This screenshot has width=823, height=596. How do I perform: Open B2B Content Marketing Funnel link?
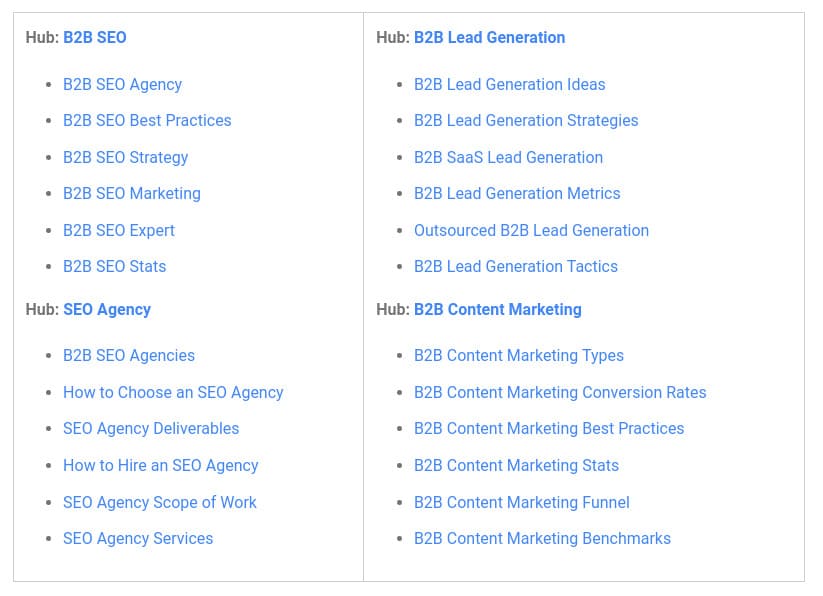click(x=522, y=502)
